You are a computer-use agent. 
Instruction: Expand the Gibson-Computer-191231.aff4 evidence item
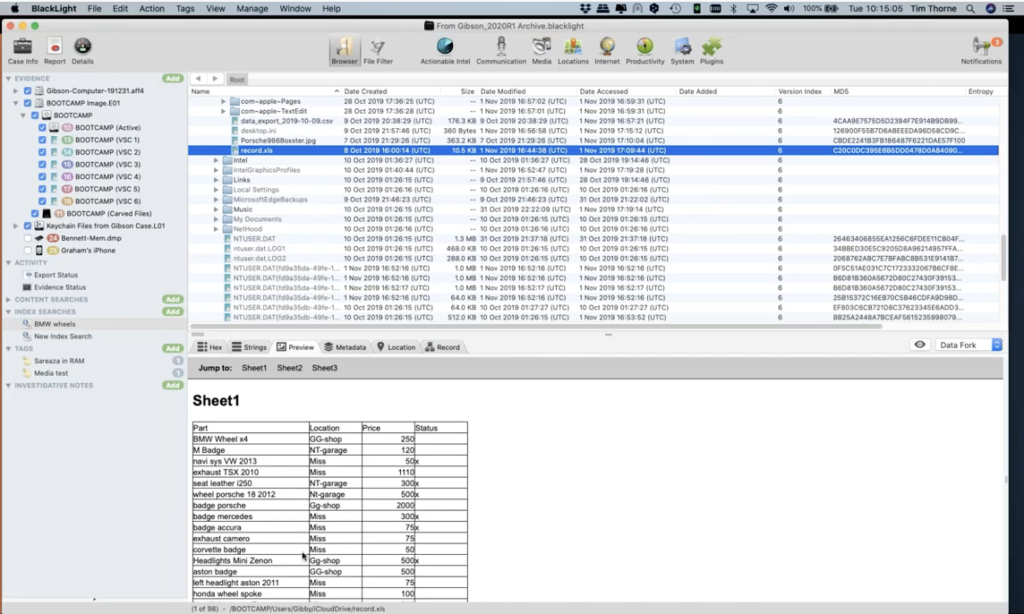(16, 91)
